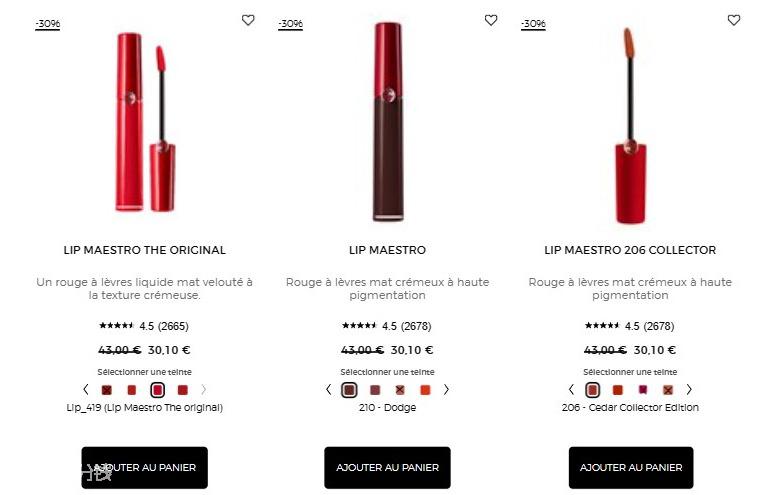Select the selected 210 Dodge brown swatch
778x495 pixels.
click(x=349, y=390)
